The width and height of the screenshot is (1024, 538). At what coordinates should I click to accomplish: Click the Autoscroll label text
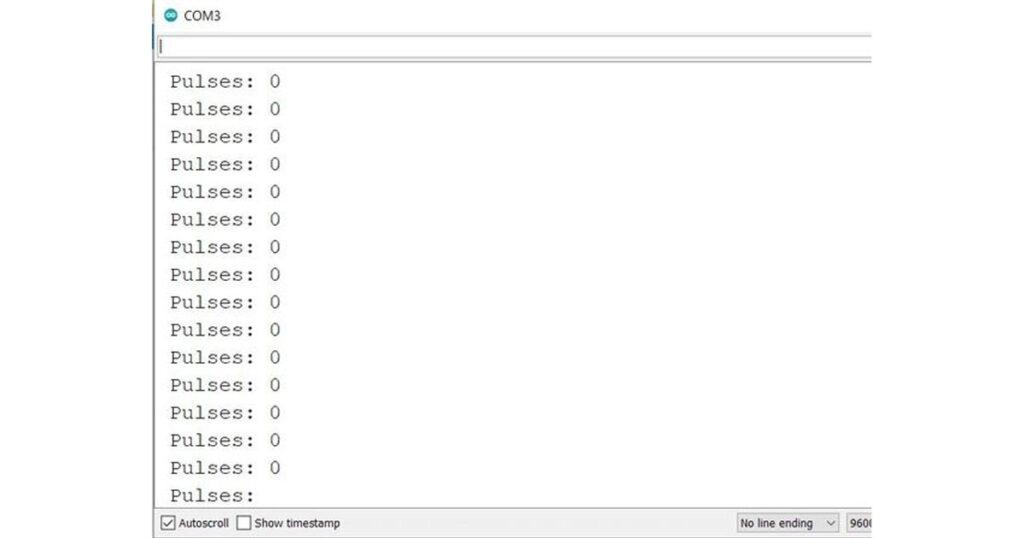pos(204,523)
